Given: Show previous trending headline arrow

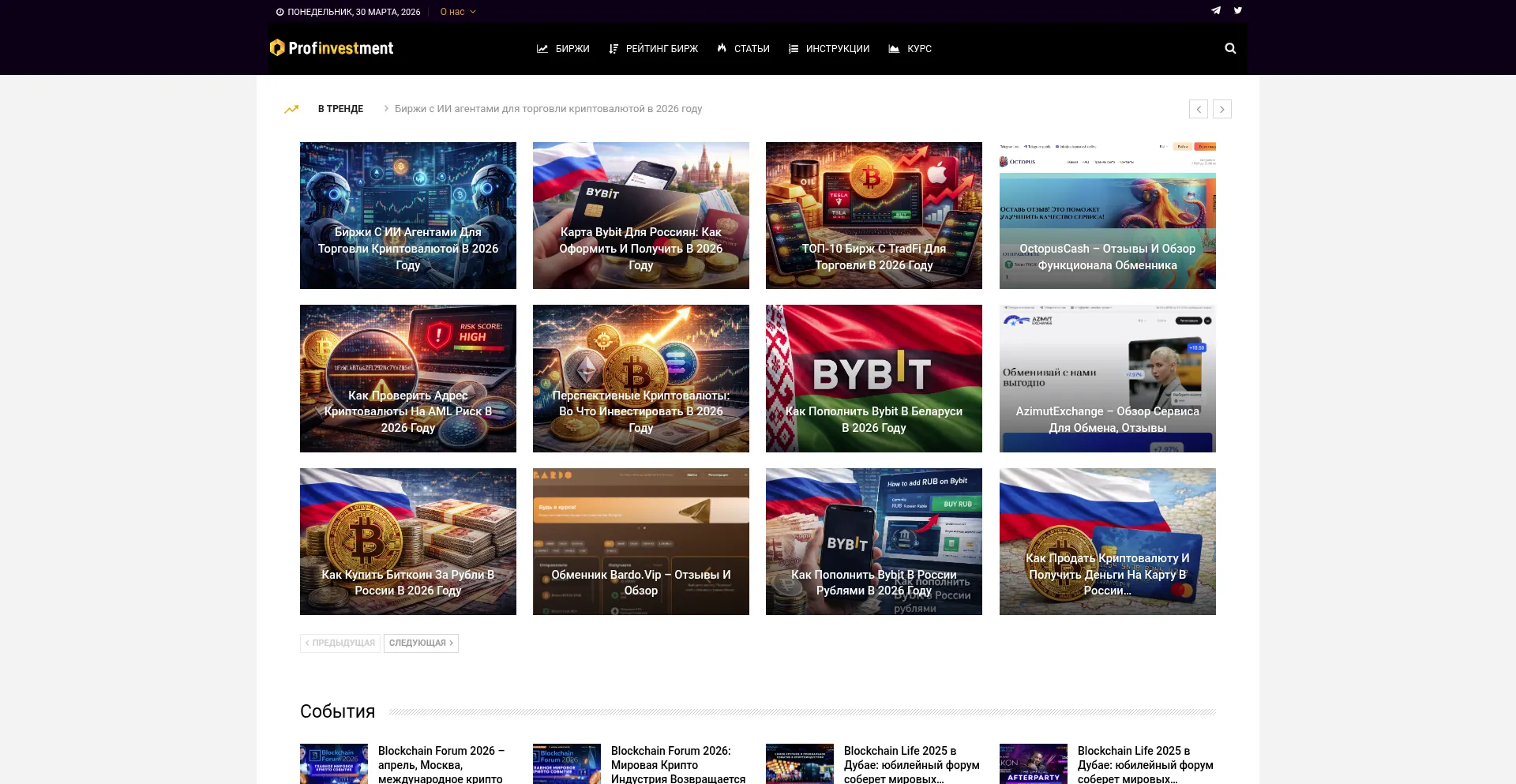Looking at the screenshot, I should (x=1199, y=109).
